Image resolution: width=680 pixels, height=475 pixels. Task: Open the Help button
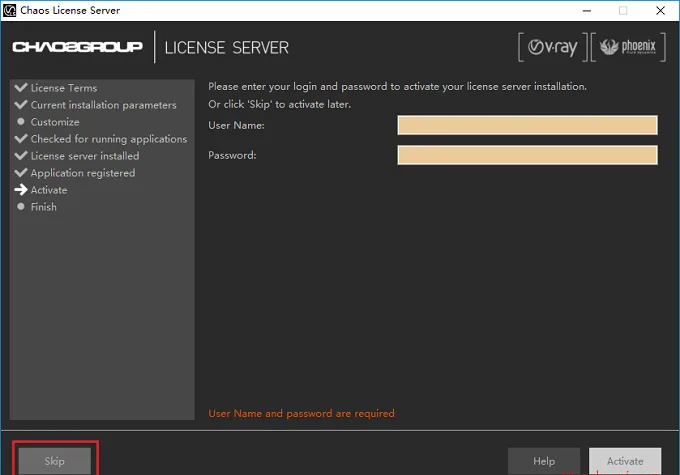(x=544, y=461)
